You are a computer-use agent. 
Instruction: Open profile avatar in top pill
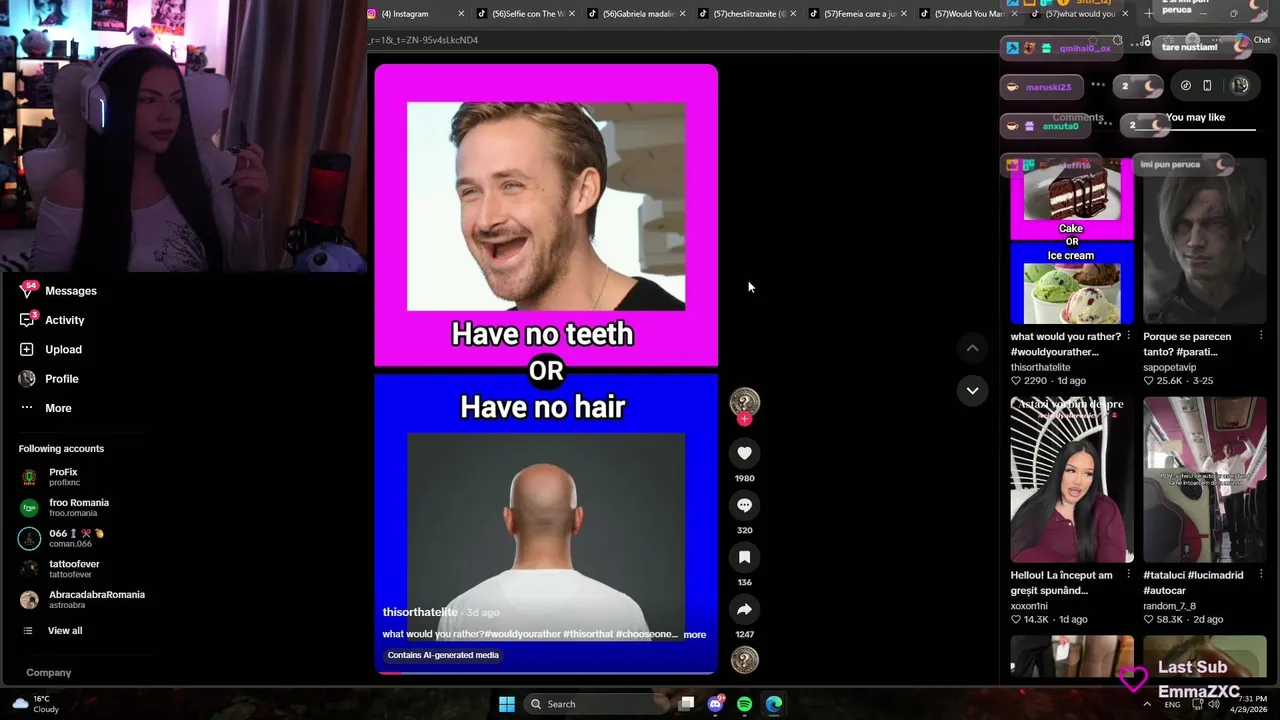pos(1240,86)
